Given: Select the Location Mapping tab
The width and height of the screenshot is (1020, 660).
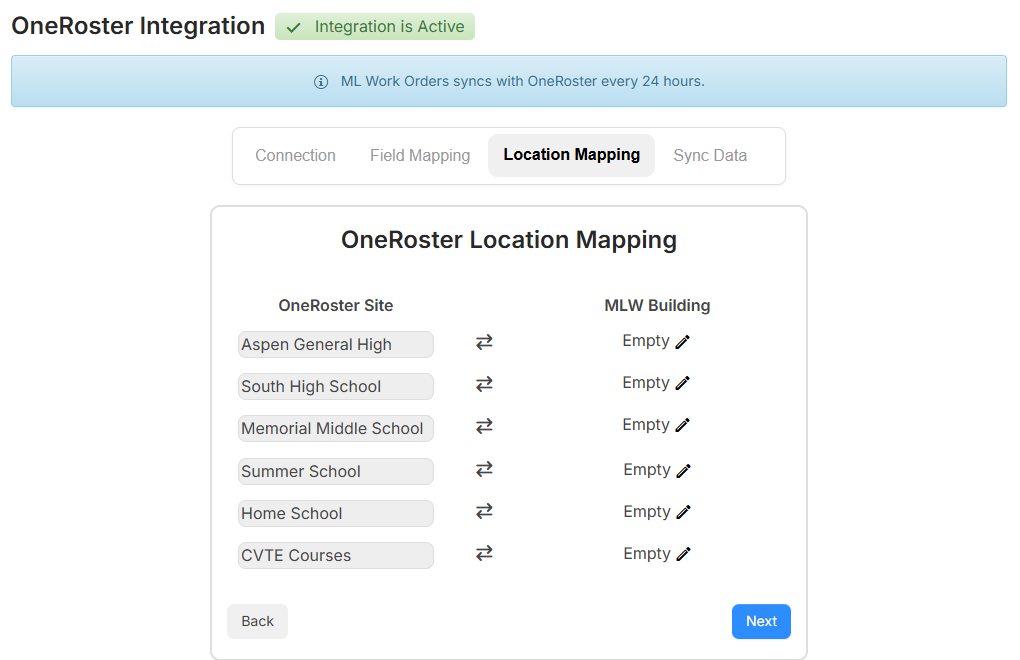Looking at the screenshot, I should click(571, 155).
